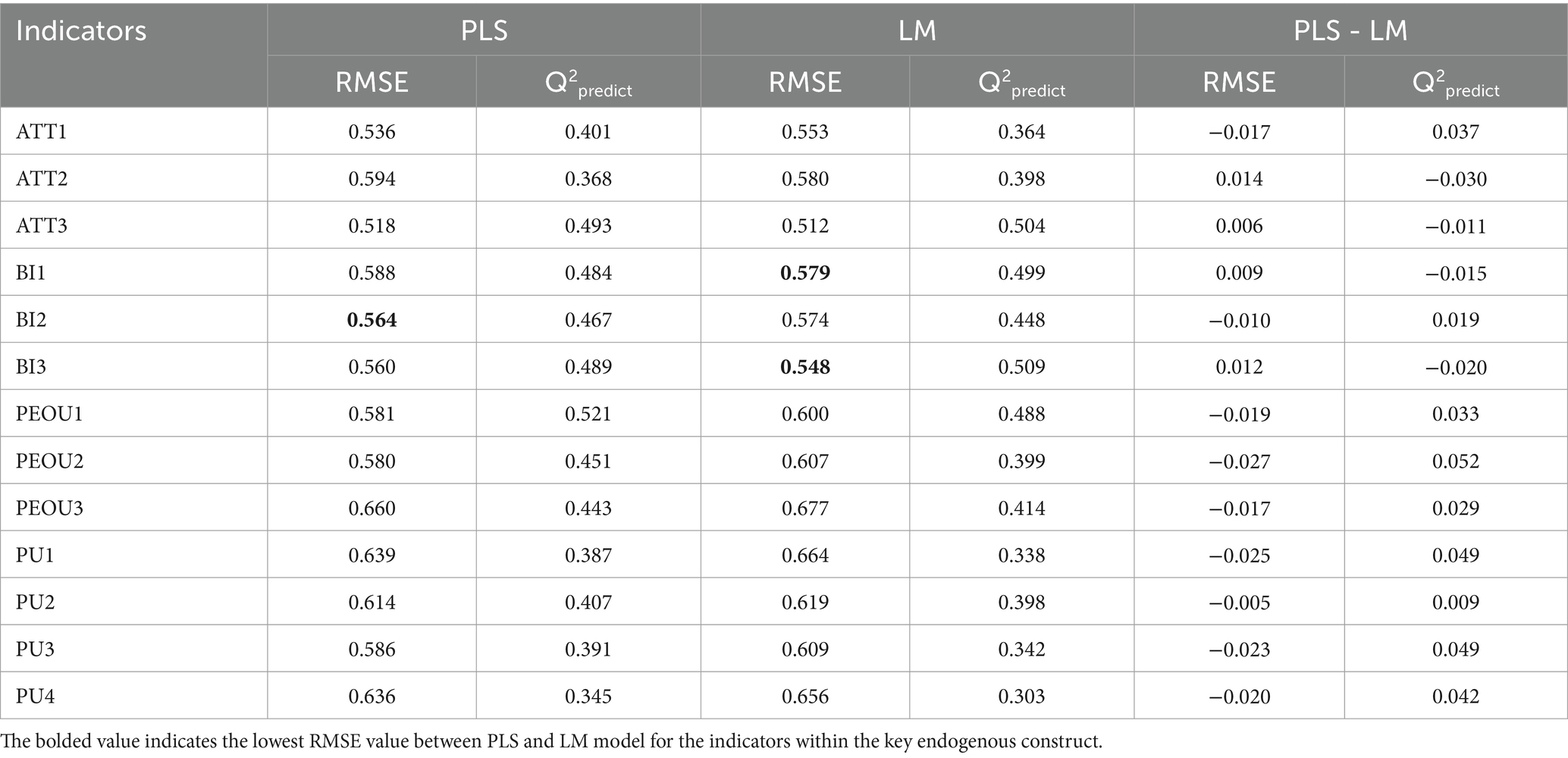Select the ATT1 row label
The height and width of the screenshot is (758, 1568).
coord(42,132)
